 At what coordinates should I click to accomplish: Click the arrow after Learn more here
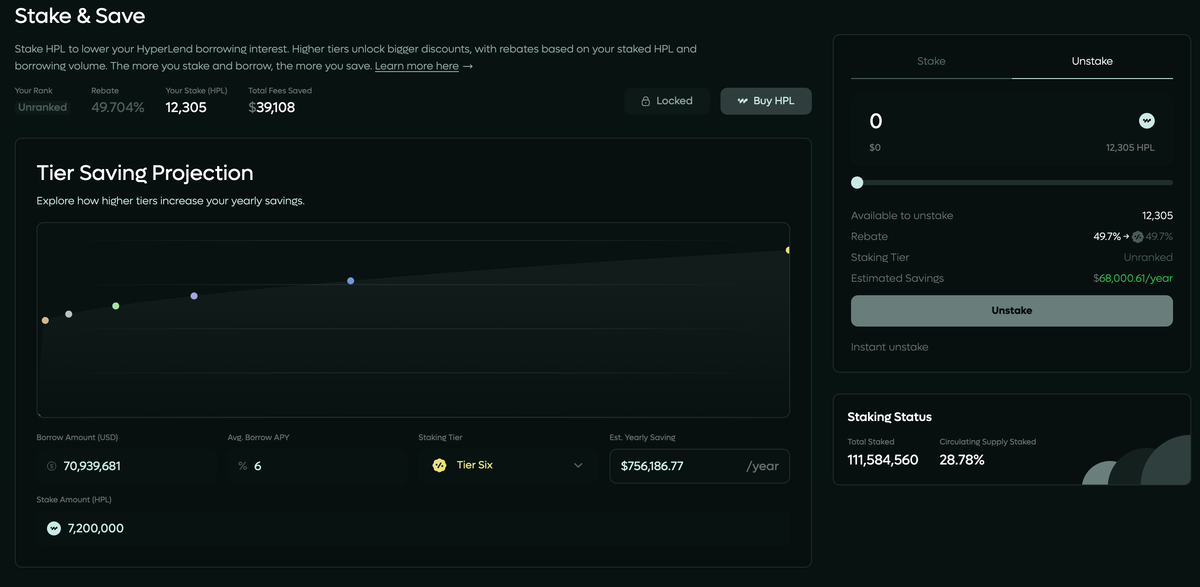468,66
